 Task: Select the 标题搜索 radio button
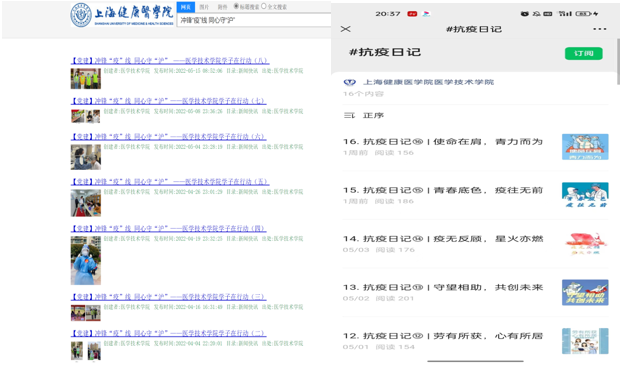point(236,6)
